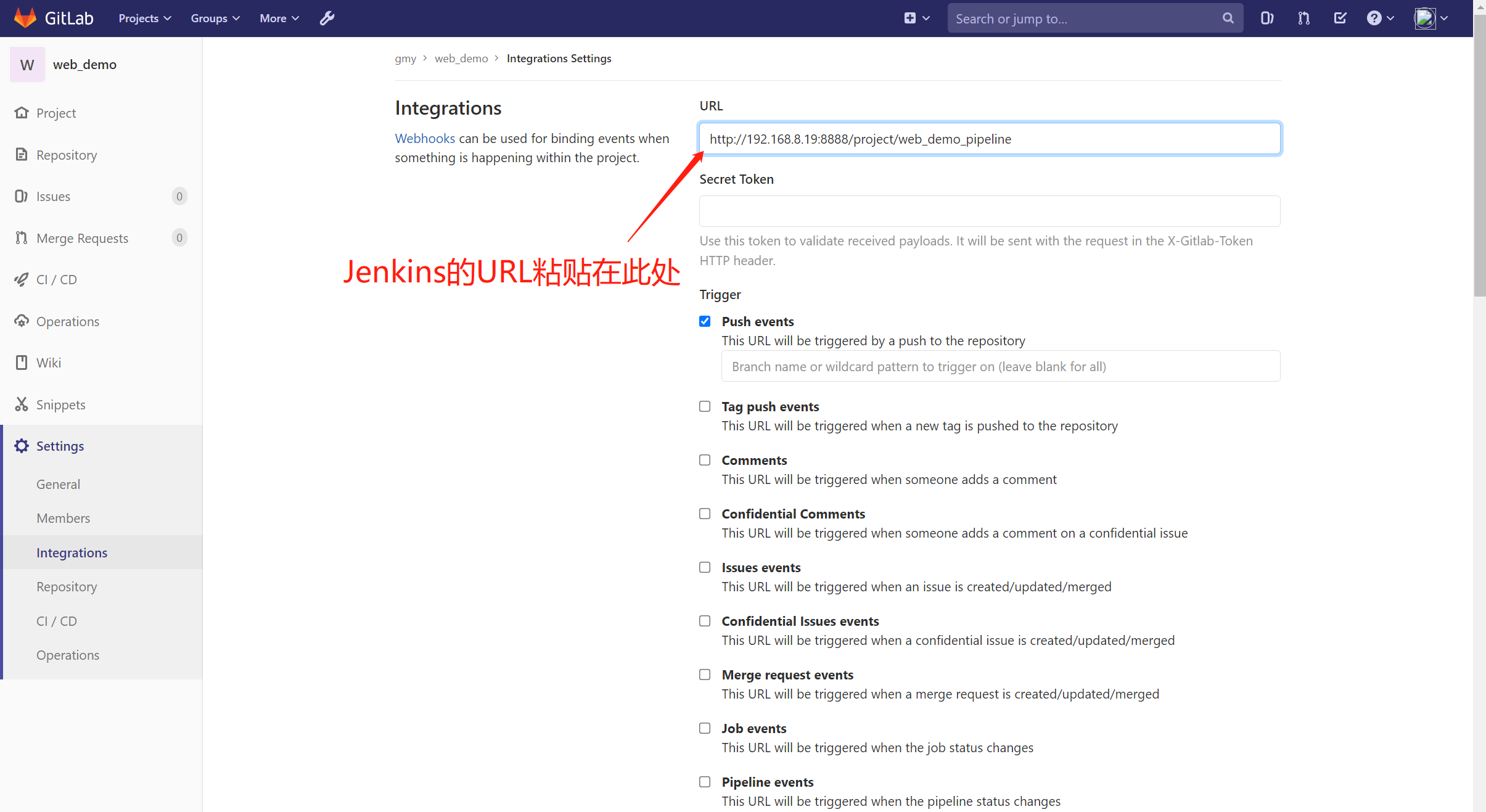
Task: Open Repository under Settings submenu
Action: point(67,586)
